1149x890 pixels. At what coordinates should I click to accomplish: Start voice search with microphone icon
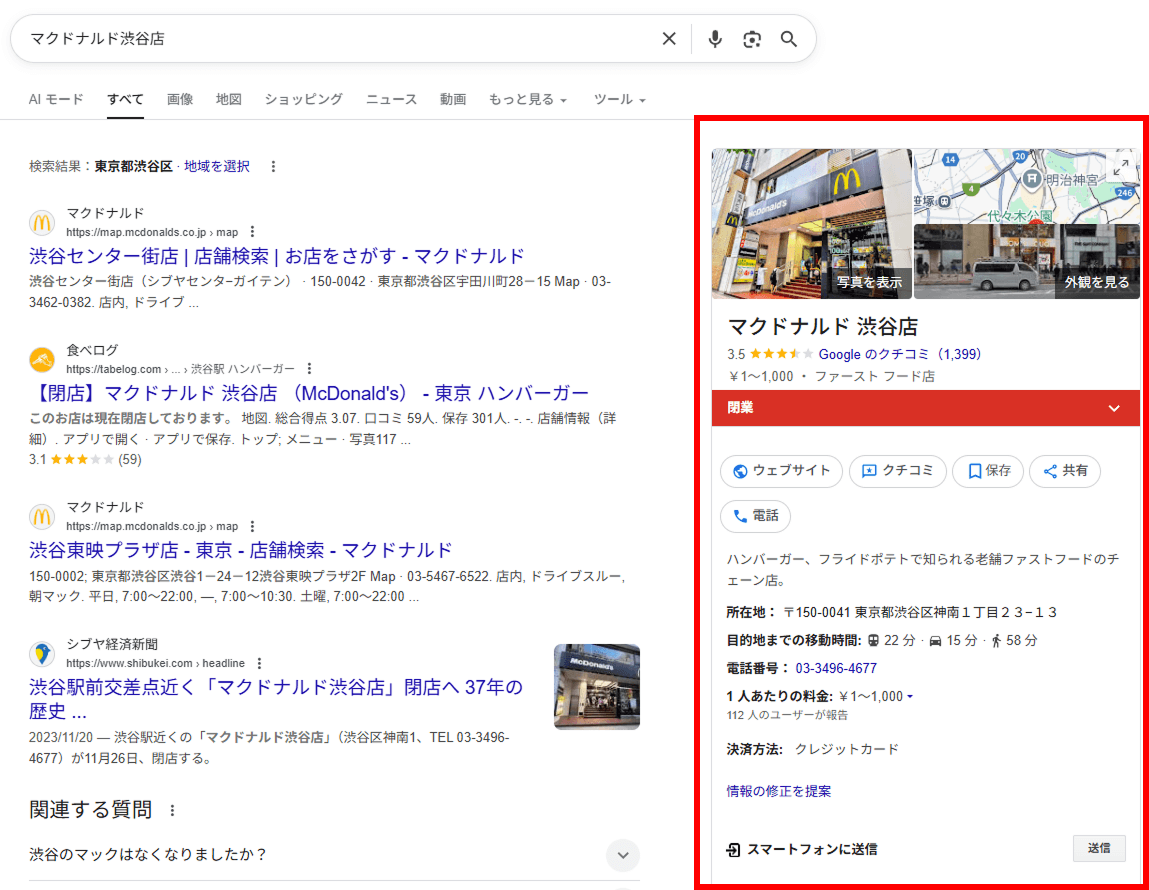point(715,39)
